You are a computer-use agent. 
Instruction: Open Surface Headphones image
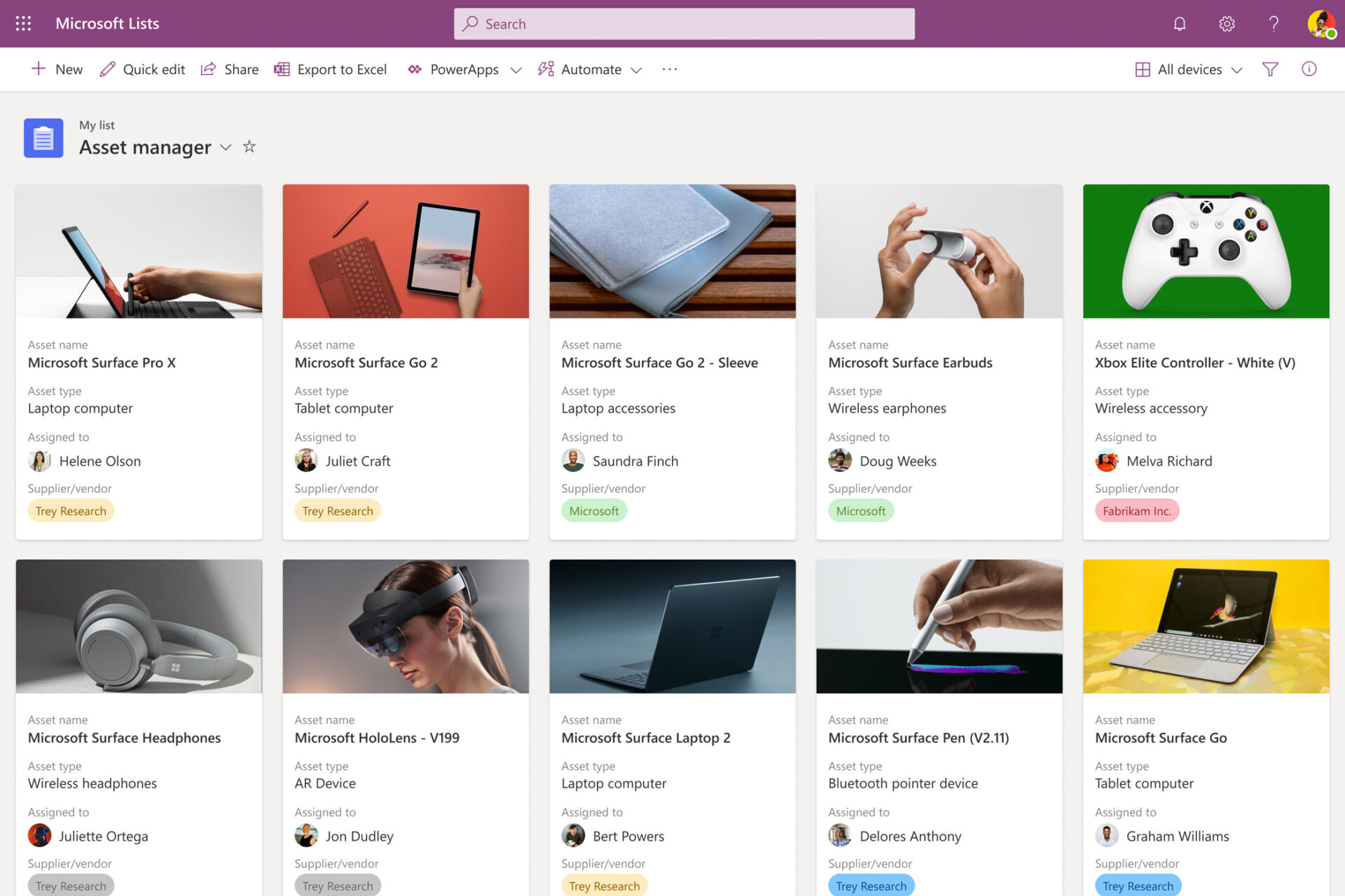tap(139, 626)
